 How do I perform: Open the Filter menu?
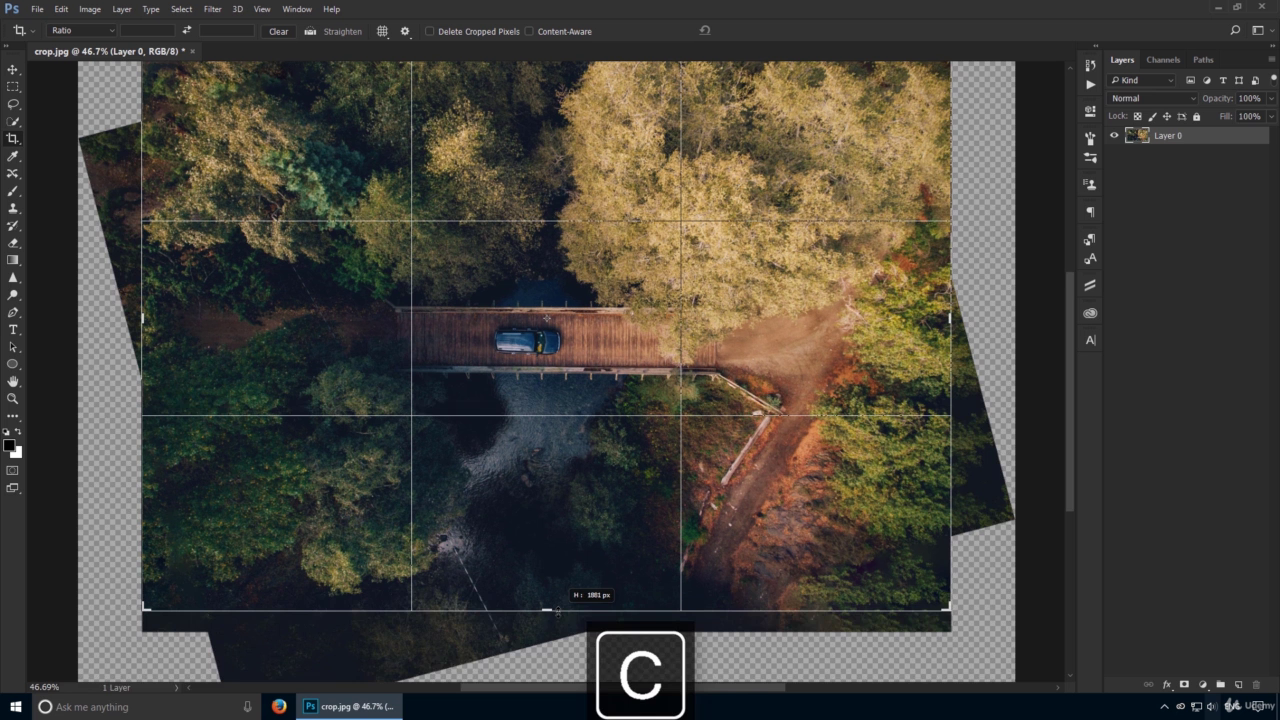point(212,9)
